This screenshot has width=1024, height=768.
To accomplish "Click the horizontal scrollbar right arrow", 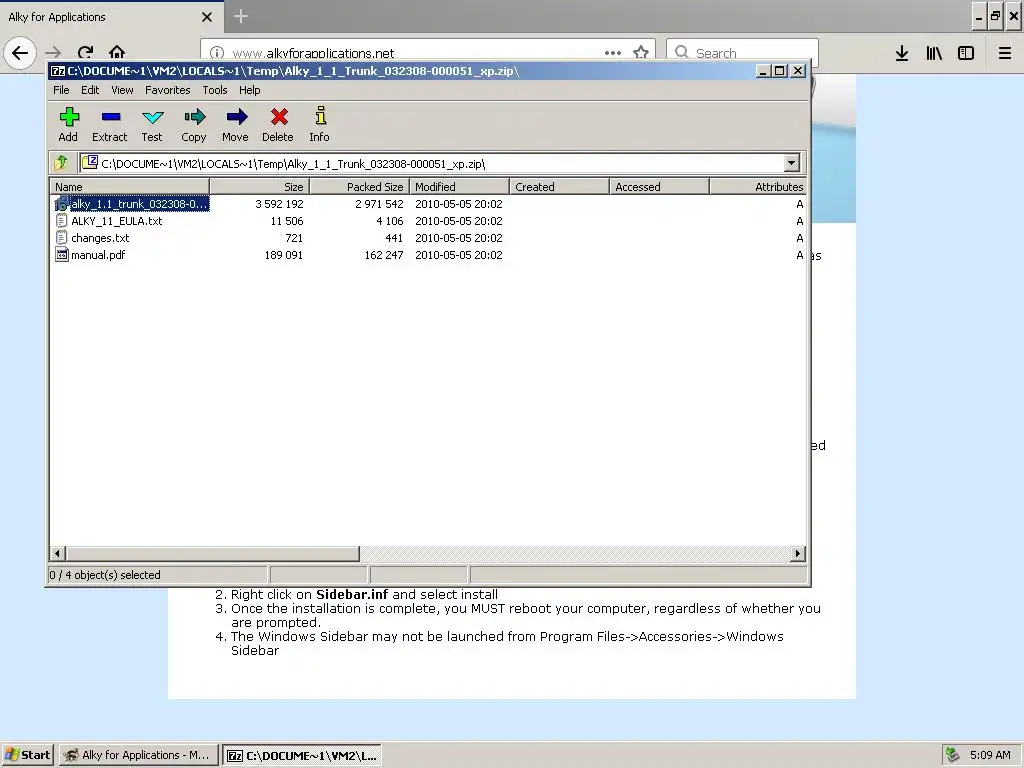I will [797, 554].
